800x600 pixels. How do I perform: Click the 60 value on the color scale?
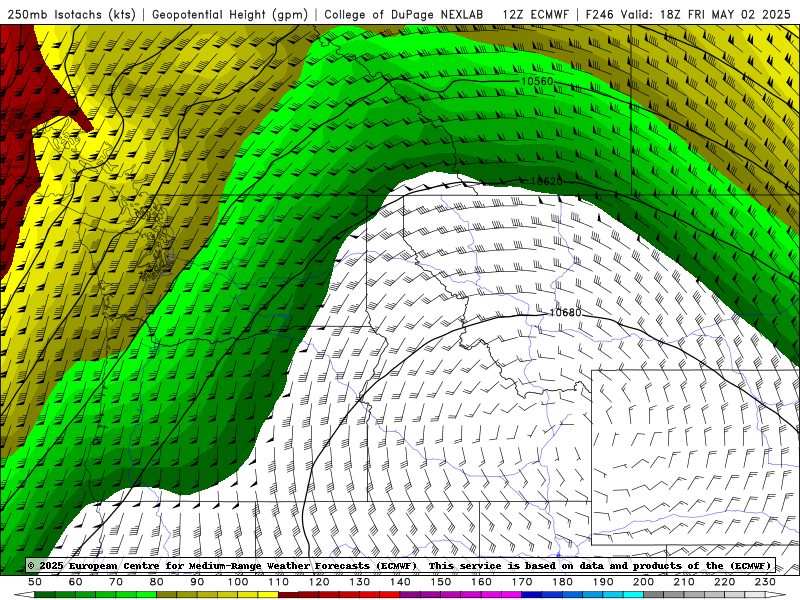(75, 582)
